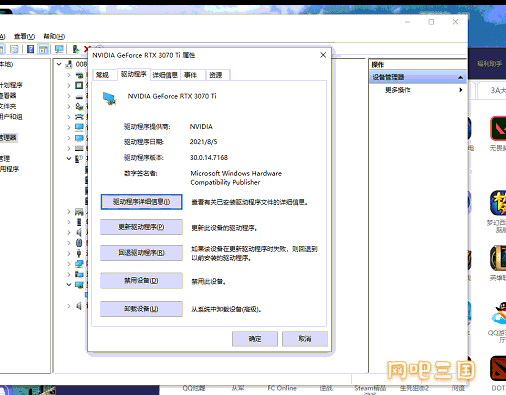This screenshot has height=395, width=506.
Task: Select the USB plug category icon in device tree
Action: pos(79,253)
